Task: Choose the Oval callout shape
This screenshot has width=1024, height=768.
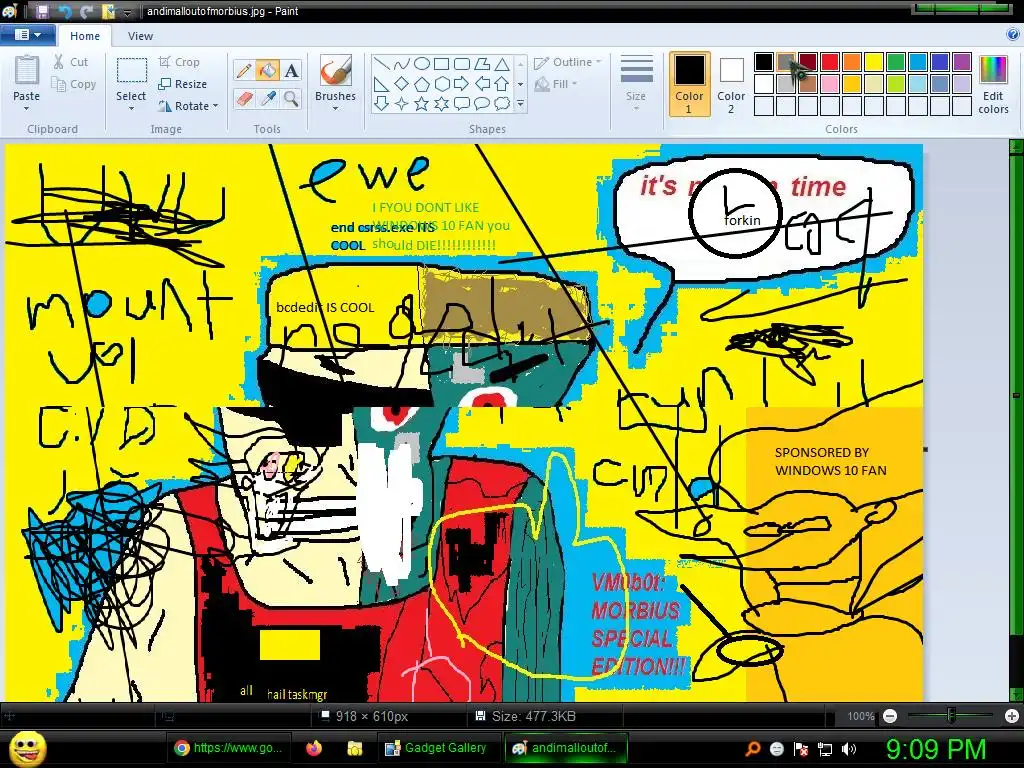Action: pyautogui.click(x=482, y=103)
